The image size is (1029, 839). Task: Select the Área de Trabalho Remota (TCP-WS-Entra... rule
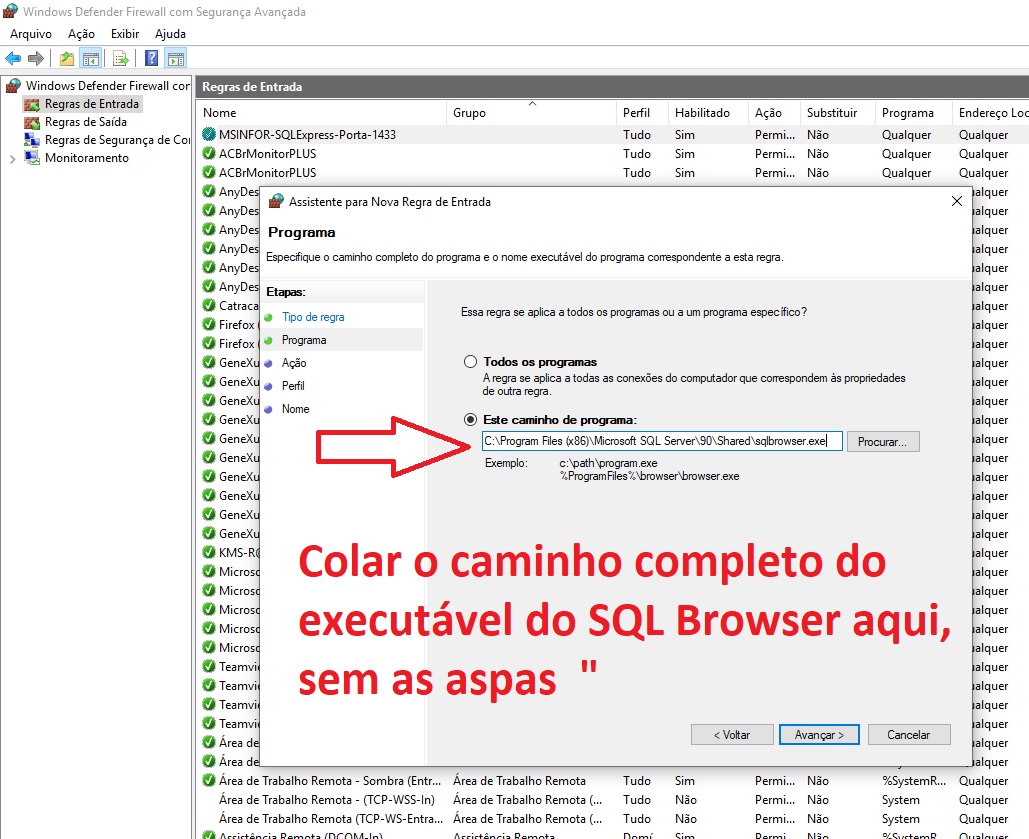pyautogui.click(x=331, y=819)
